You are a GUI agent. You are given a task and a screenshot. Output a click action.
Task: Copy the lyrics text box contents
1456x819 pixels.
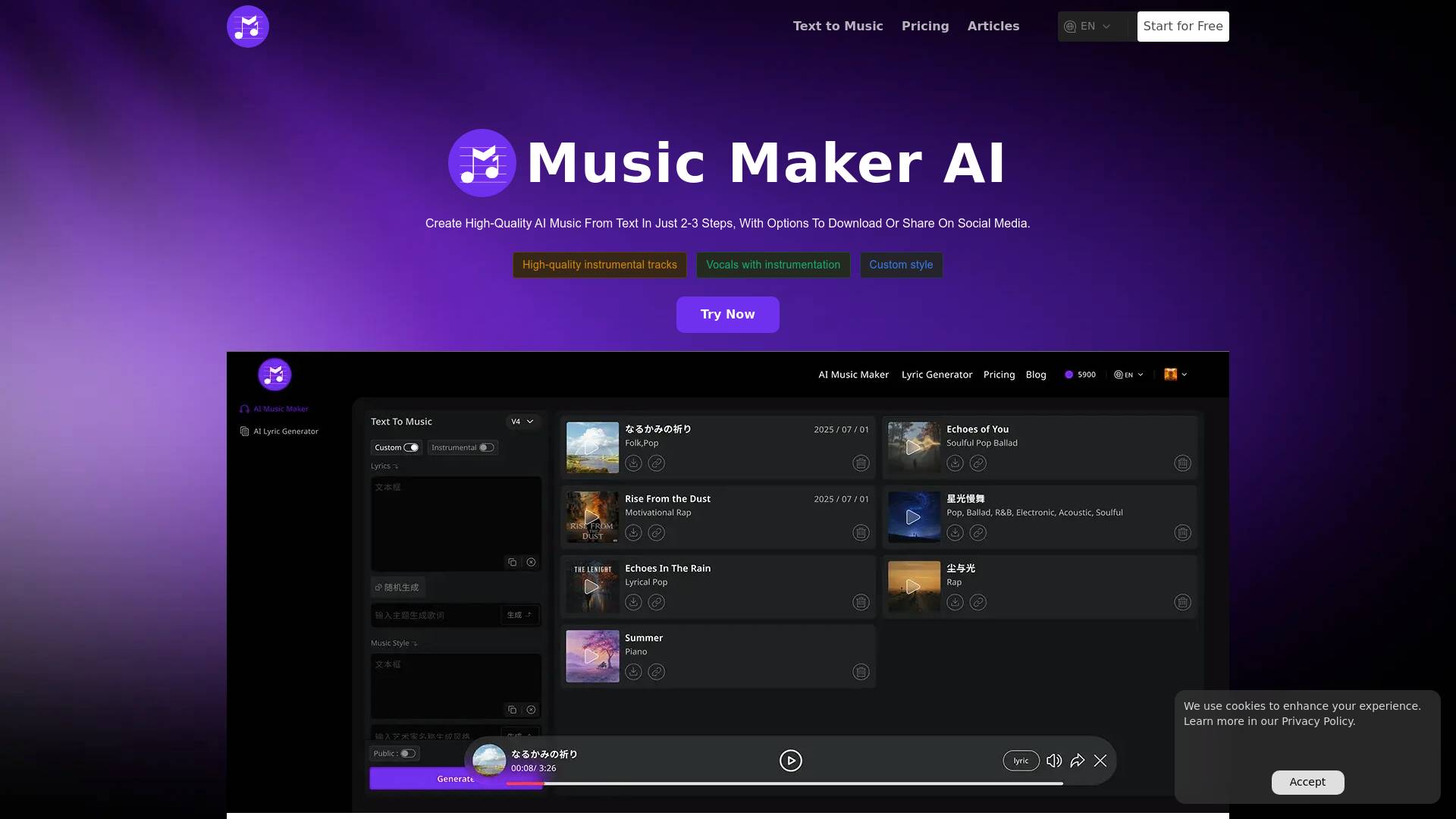pos(513,562)
